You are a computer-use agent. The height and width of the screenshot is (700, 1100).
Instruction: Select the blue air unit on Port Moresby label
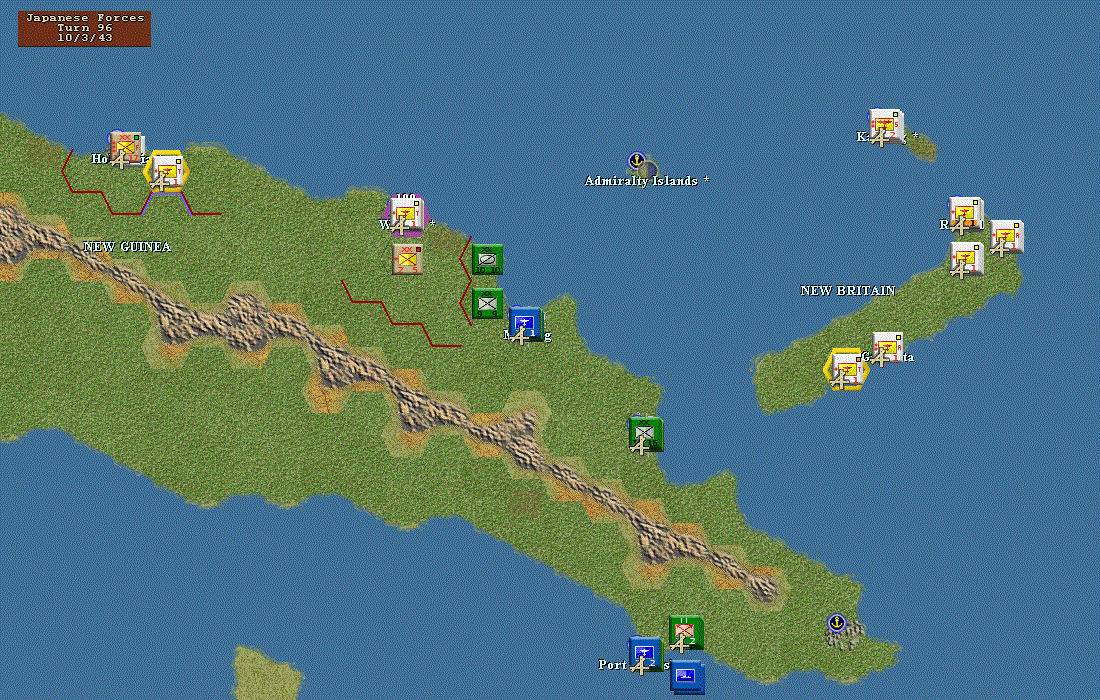(x=645, y=654)
